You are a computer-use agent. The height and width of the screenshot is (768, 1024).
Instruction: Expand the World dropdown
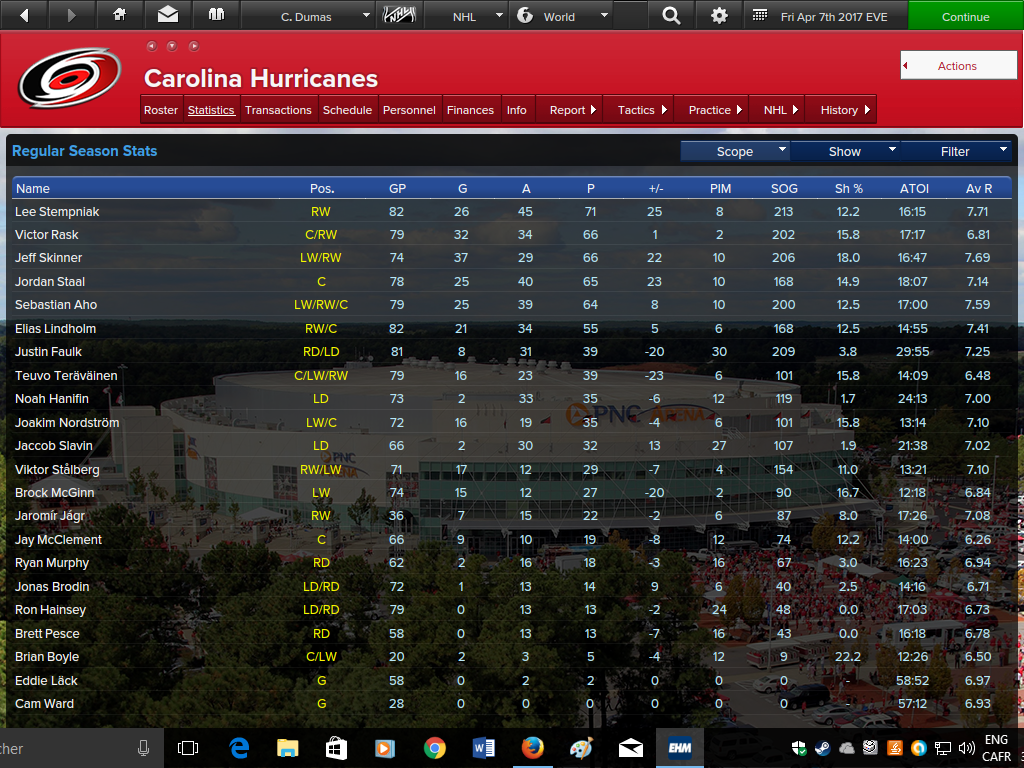click(x=562, y=15)
